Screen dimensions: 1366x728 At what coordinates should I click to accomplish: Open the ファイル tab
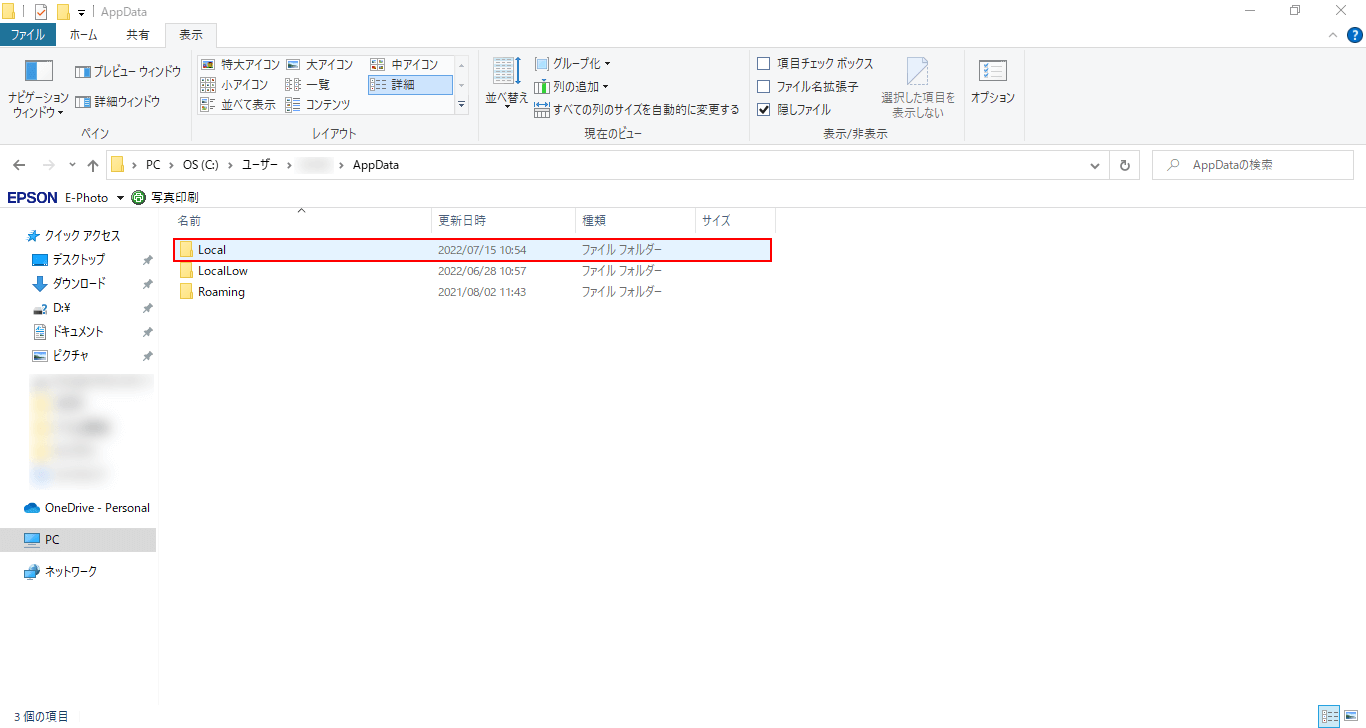[27, 35]
